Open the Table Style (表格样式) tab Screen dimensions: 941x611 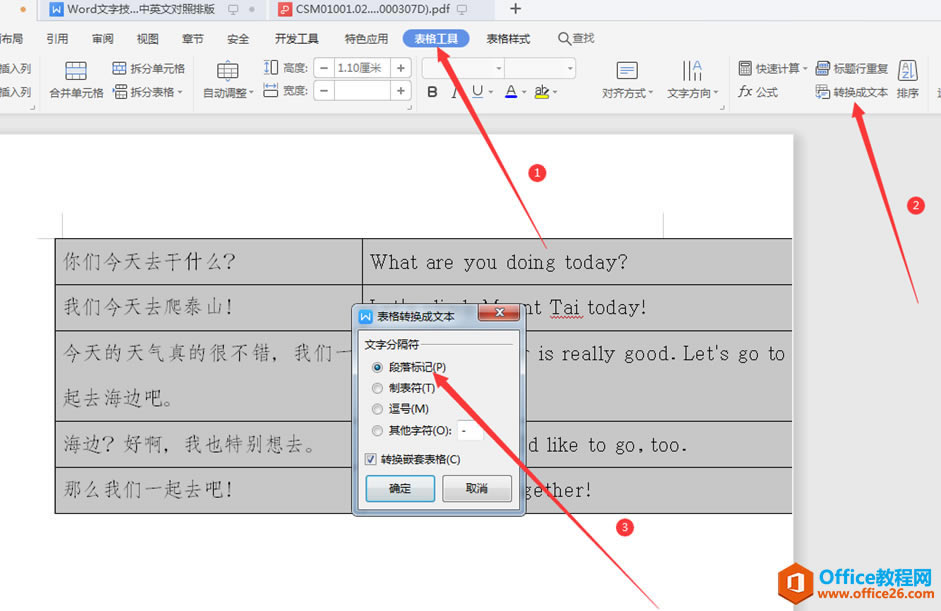click(508, 39)
